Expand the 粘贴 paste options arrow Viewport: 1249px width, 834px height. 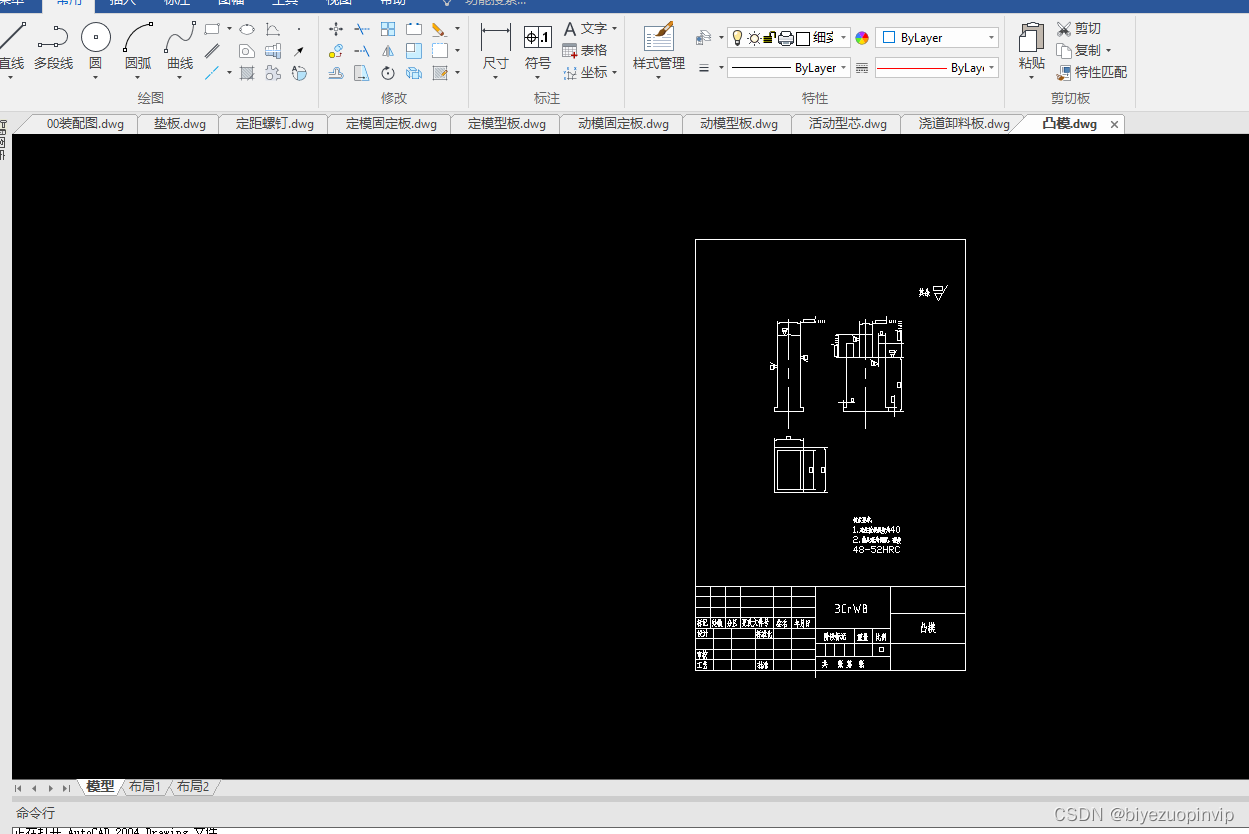1032,77
